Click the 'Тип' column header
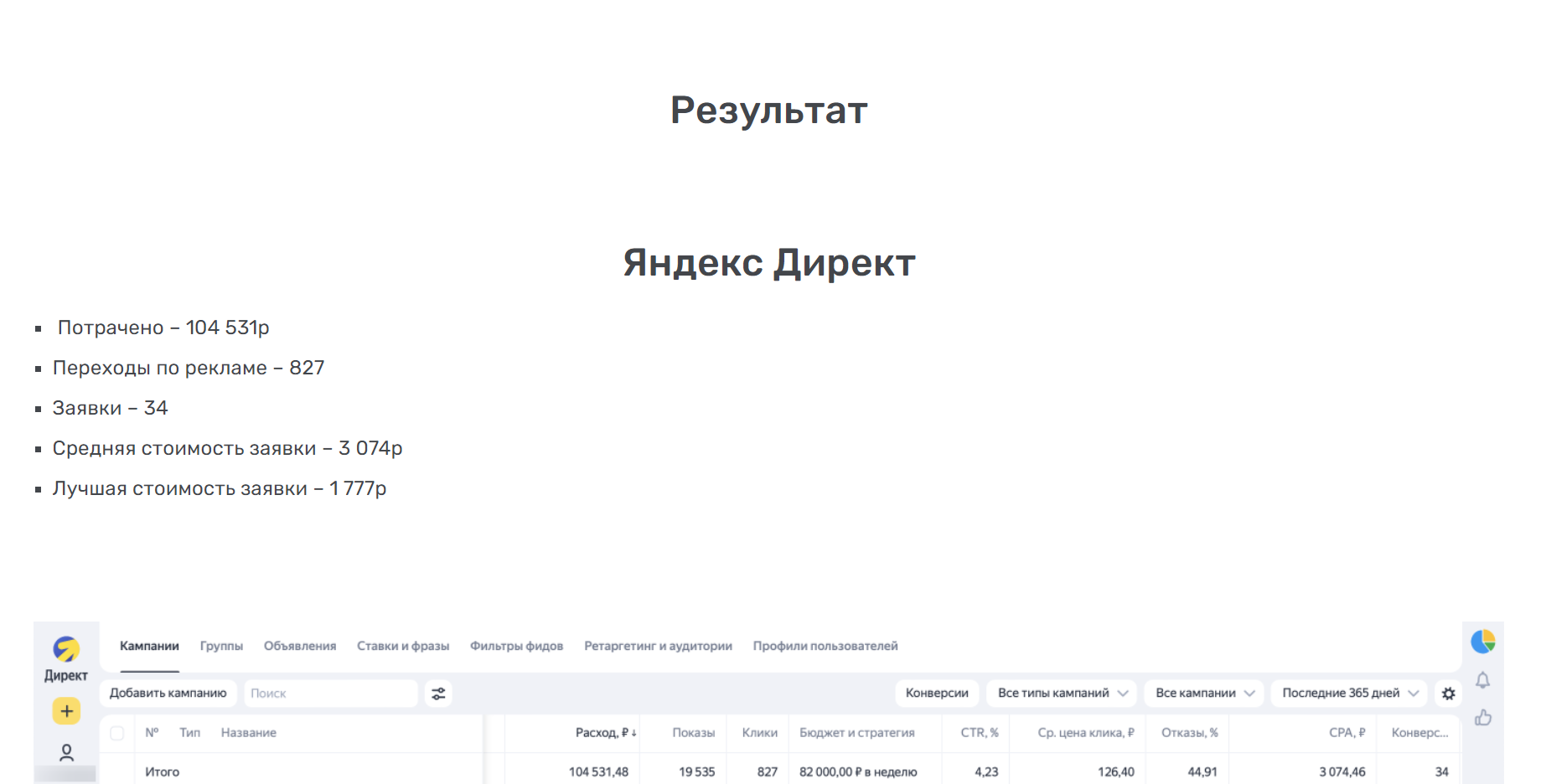 (x=190, y=733)
